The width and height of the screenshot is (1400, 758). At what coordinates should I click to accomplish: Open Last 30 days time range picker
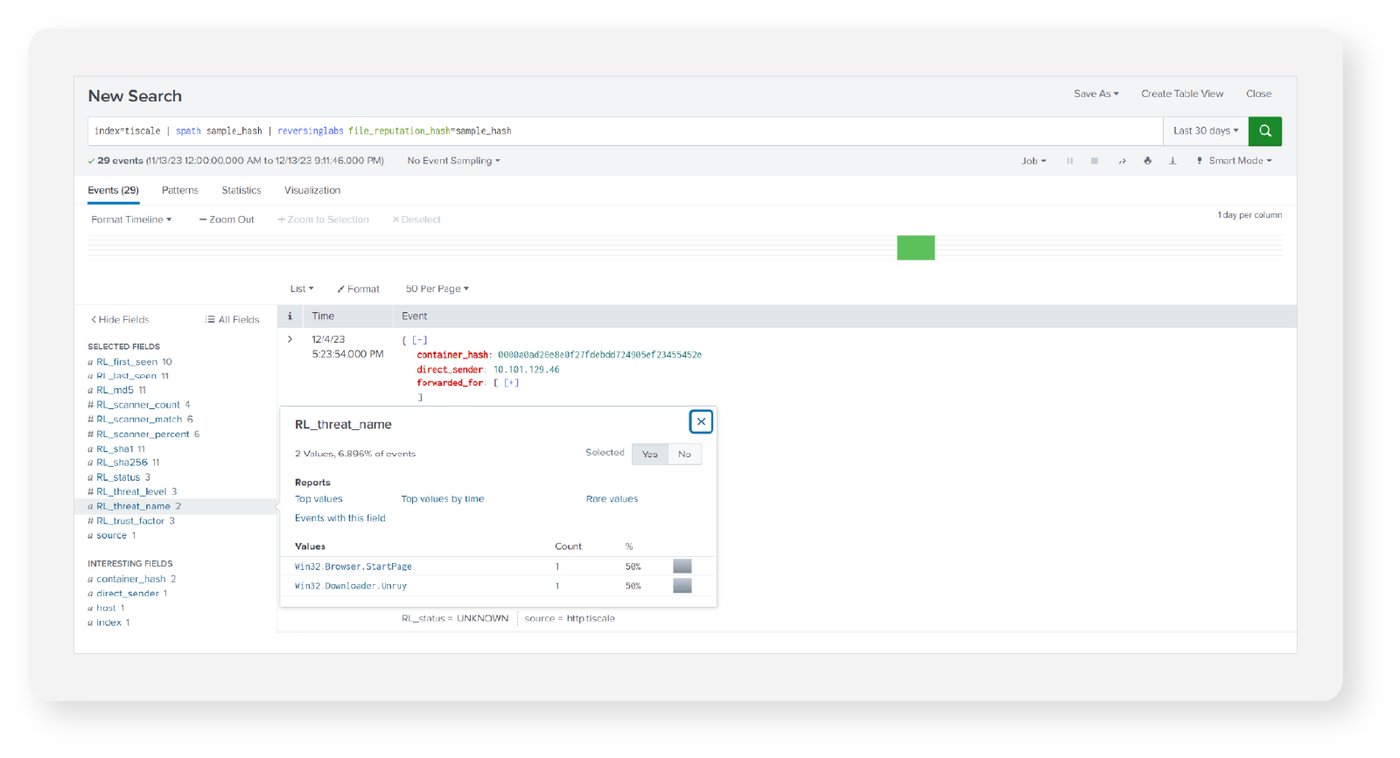pyautogui.click(x=1206, y=131)
